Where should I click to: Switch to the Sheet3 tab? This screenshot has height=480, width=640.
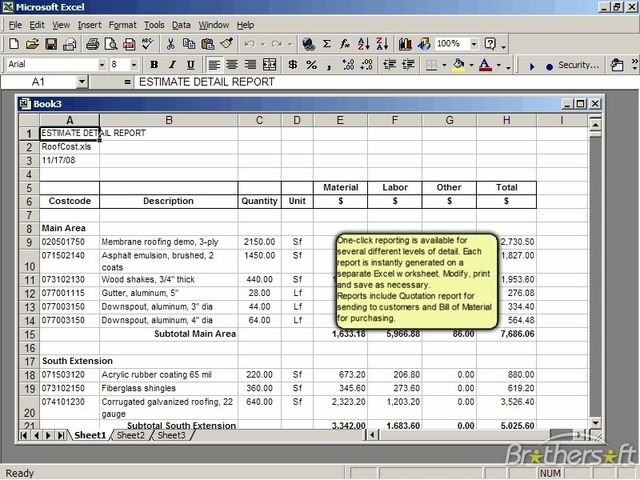point(171,435)
